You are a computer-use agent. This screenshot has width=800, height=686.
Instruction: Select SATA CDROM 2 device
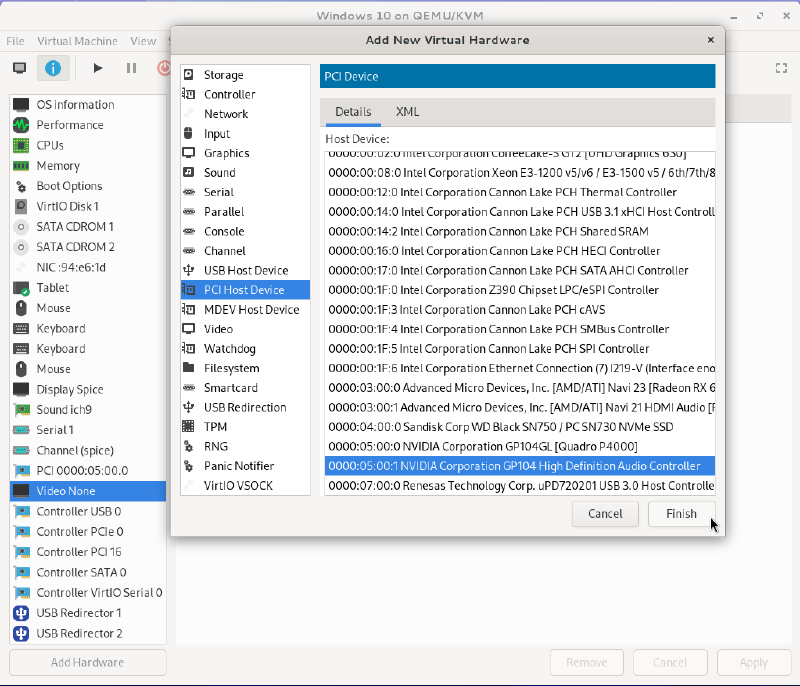coord(88,247)
